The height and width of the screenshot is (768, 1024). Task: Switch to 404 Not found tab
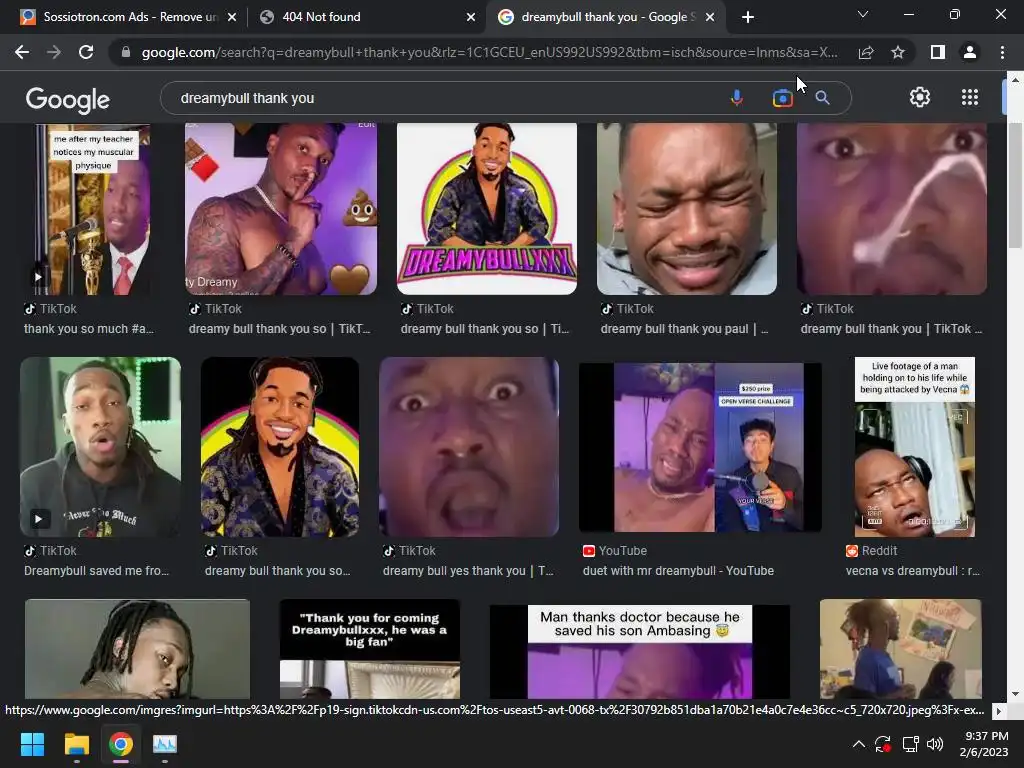[366, 17]
